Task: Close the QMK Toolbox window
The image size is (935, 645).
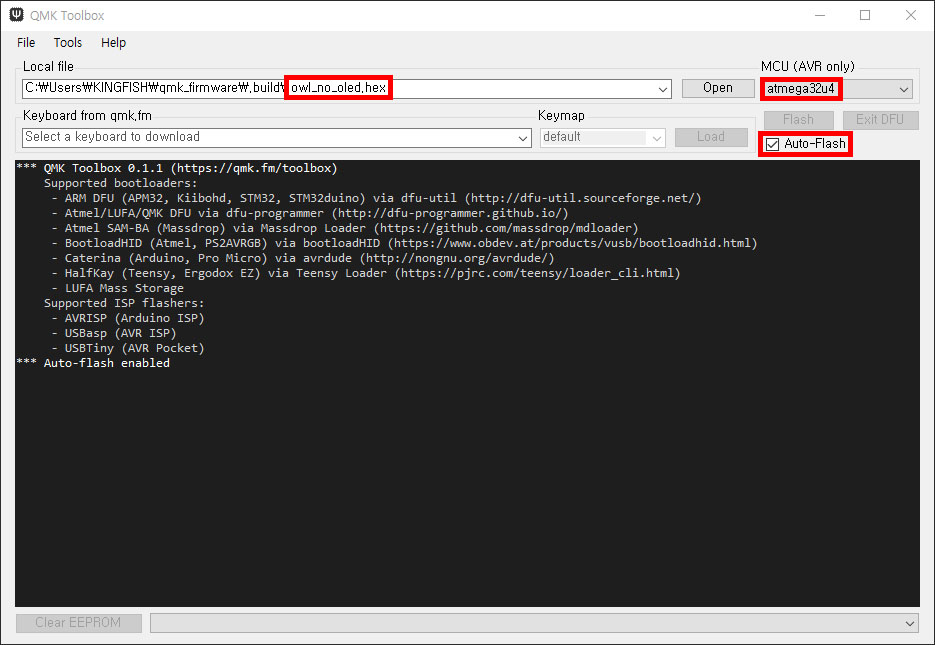Action: pos(911,15)
